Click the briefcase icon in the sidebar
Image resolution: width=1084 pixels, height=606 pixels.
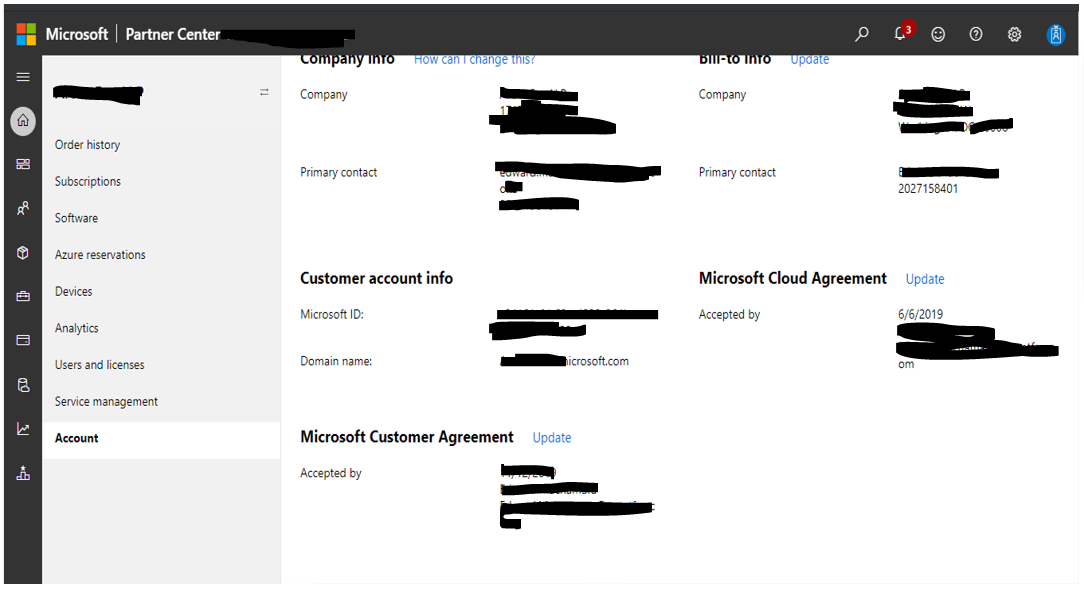pos(22,296)
